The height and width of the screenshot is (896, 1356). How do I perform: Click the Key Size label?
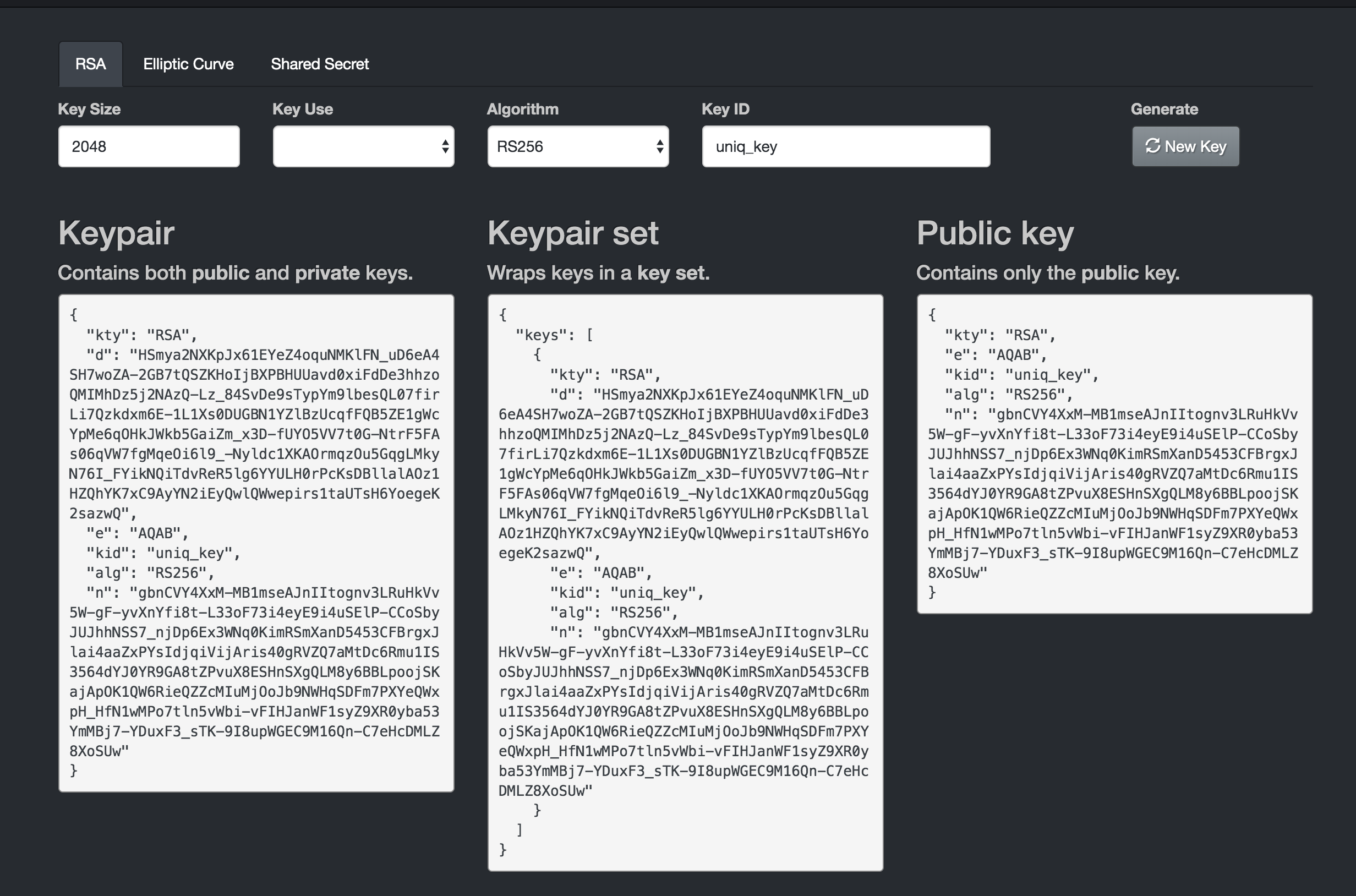click(x=89, y=109)
